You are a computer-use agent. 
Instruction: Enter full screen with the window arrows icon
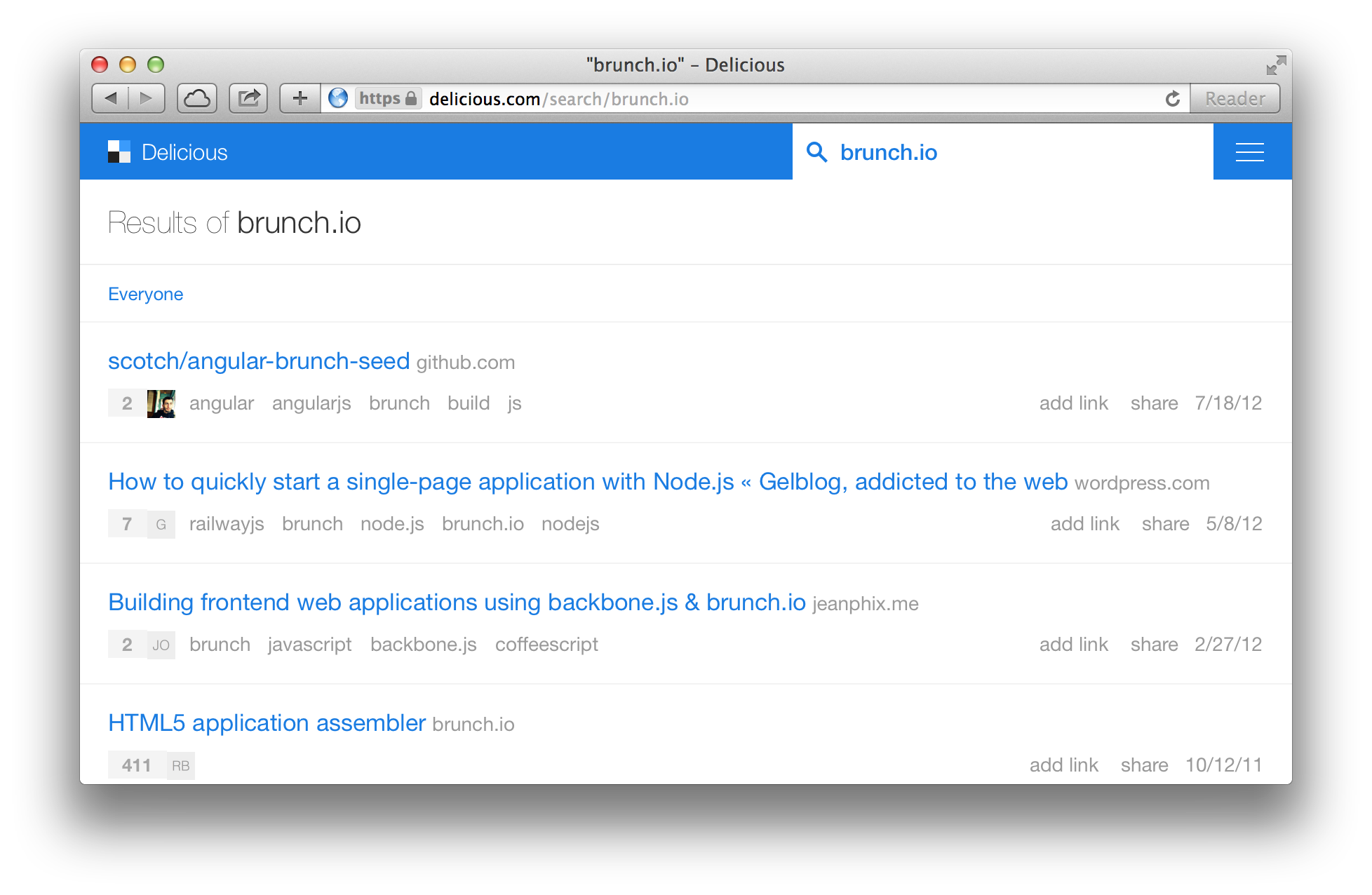pyautogui.click(x=1275, y=65)
